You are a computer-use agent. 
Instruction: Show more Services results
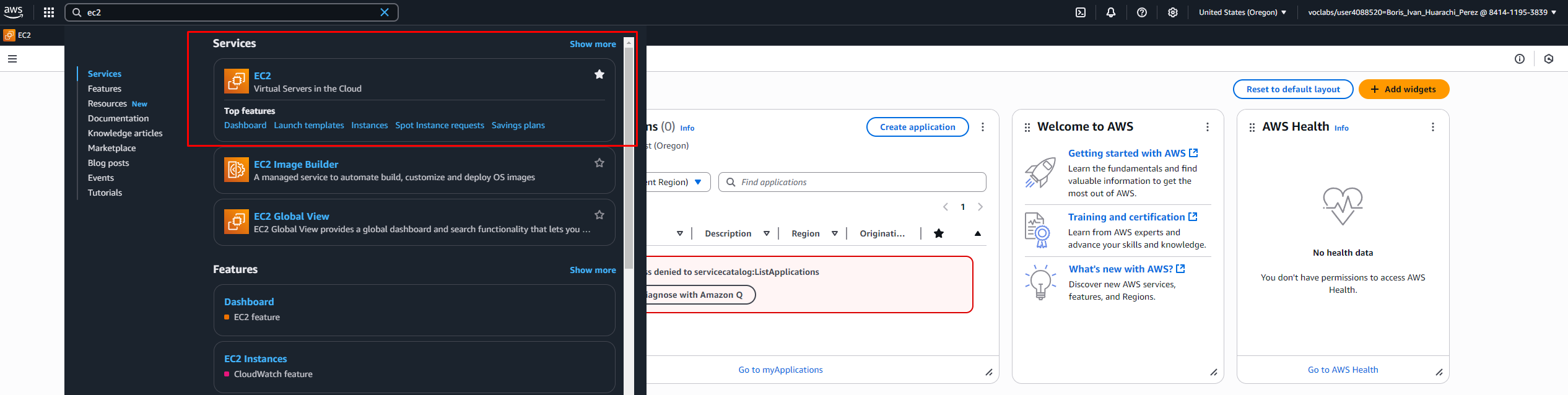coord(593,44)
